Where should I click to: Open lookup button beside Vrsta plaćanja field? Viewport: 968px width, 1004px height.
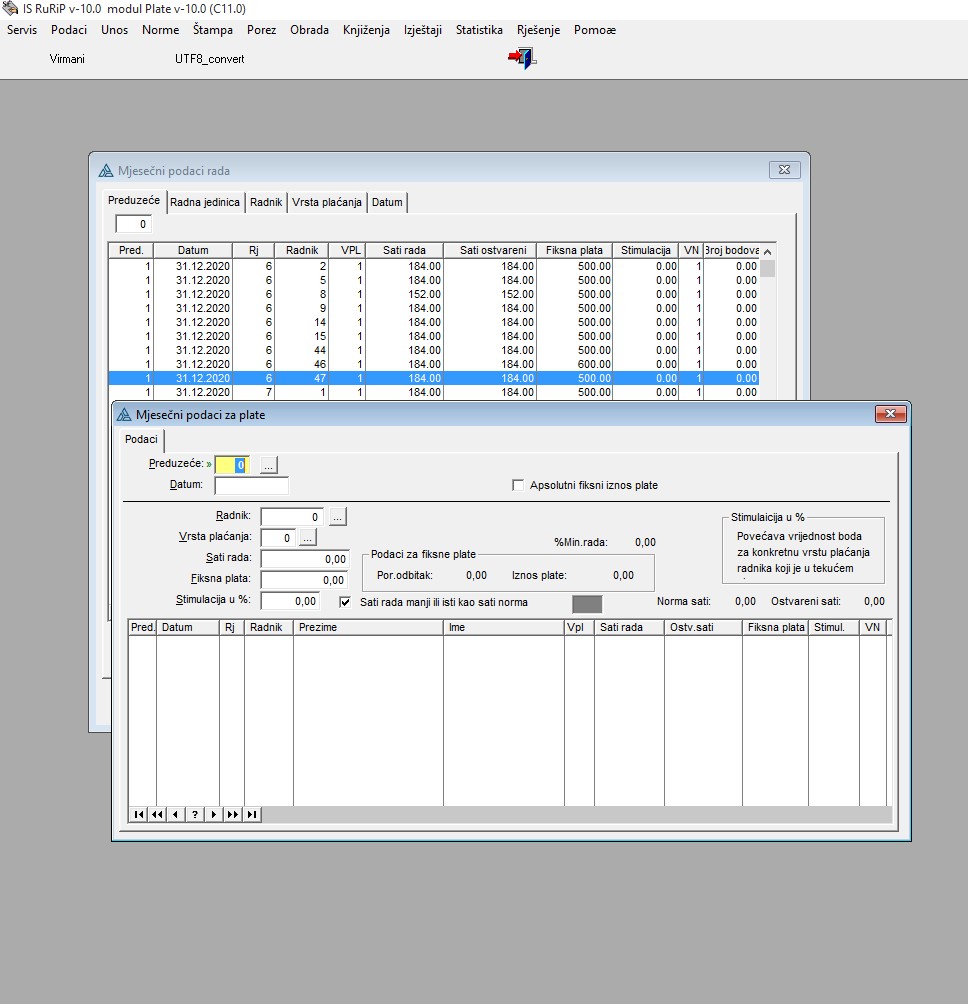(307, 538)
